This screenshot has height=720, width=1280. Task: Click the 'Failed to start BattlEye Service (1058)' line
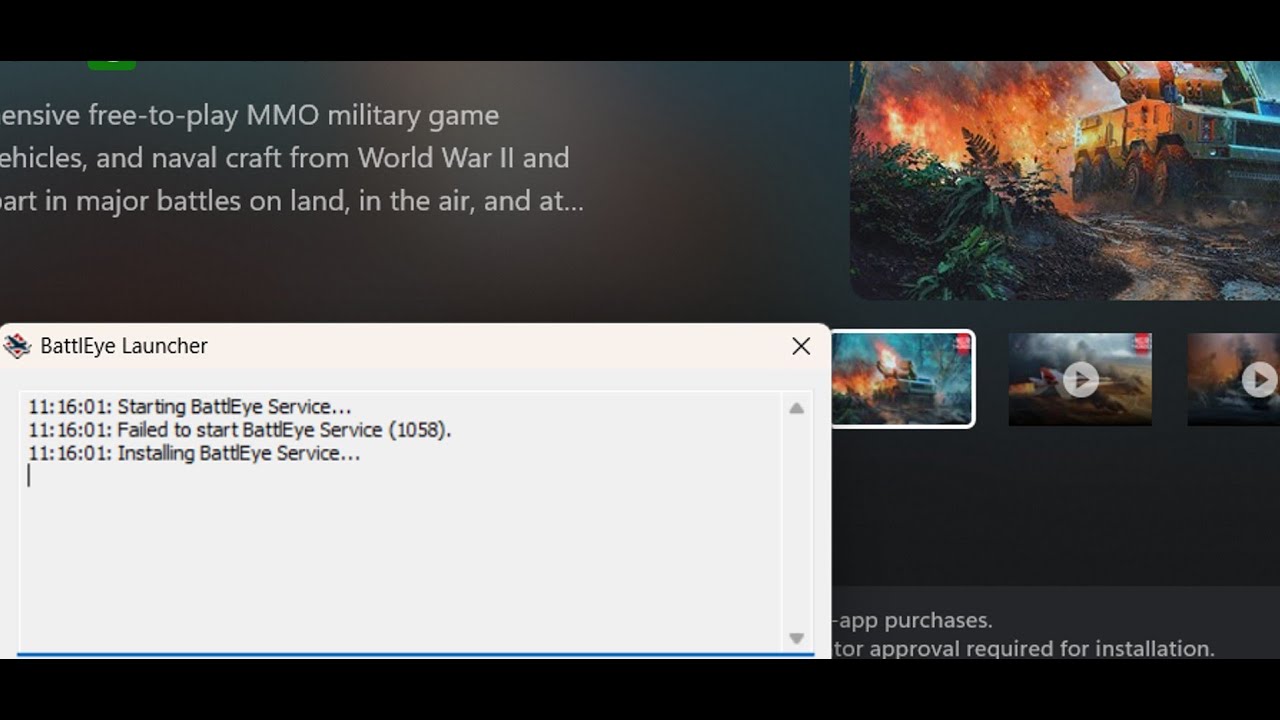coord(240,430)
